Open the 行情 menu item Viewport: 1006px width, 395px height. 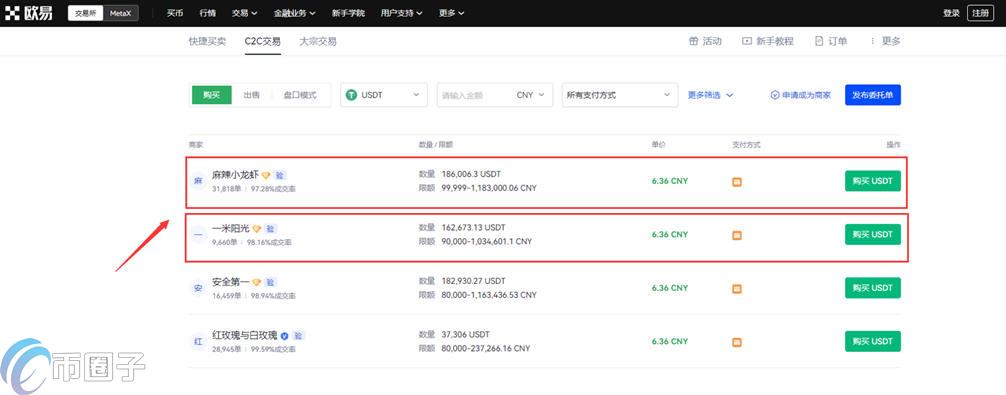[x=207, y=13]
